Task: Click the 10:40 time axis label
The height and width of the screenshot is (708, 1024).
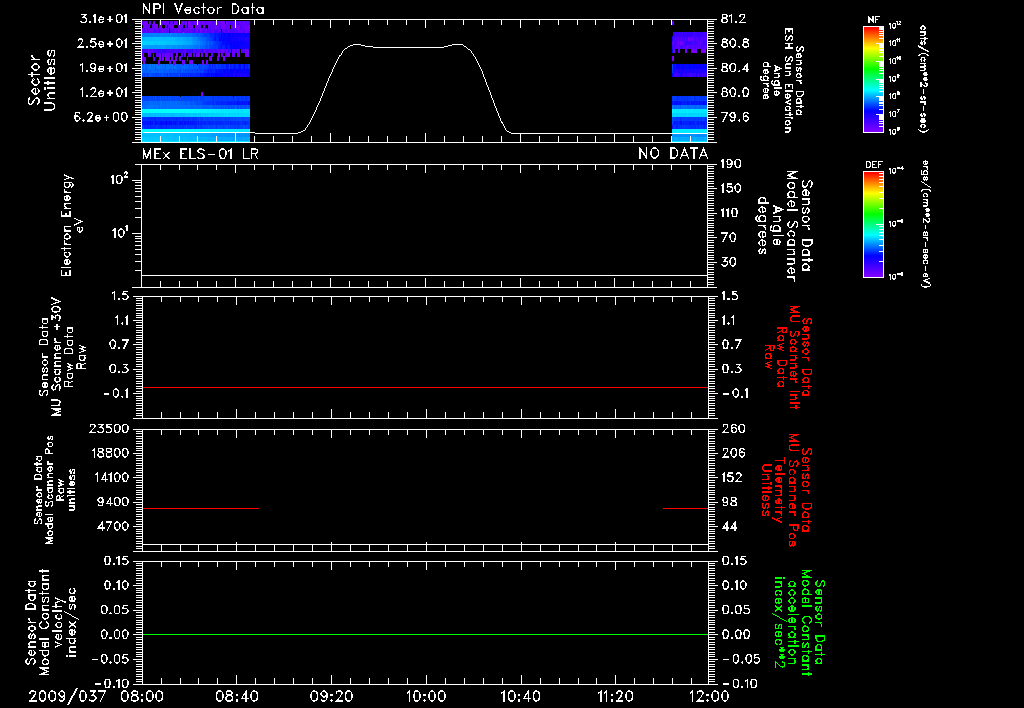Action: click(x=520, y=696)
